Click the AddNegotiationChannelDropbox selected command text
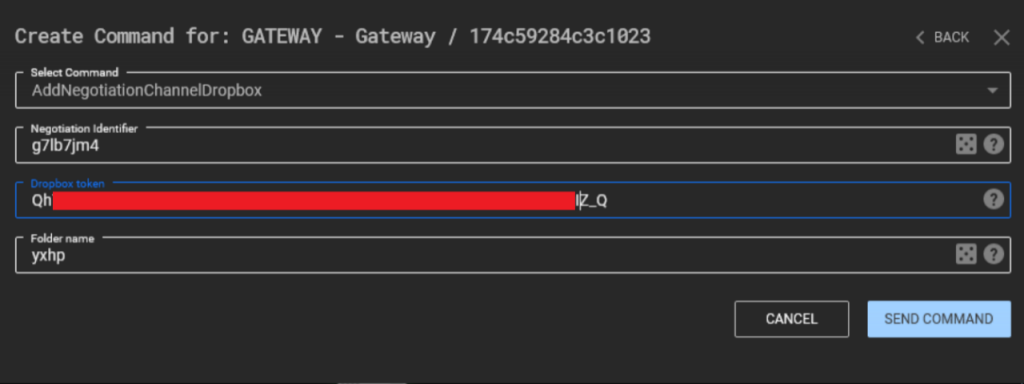 click(147, 91)
